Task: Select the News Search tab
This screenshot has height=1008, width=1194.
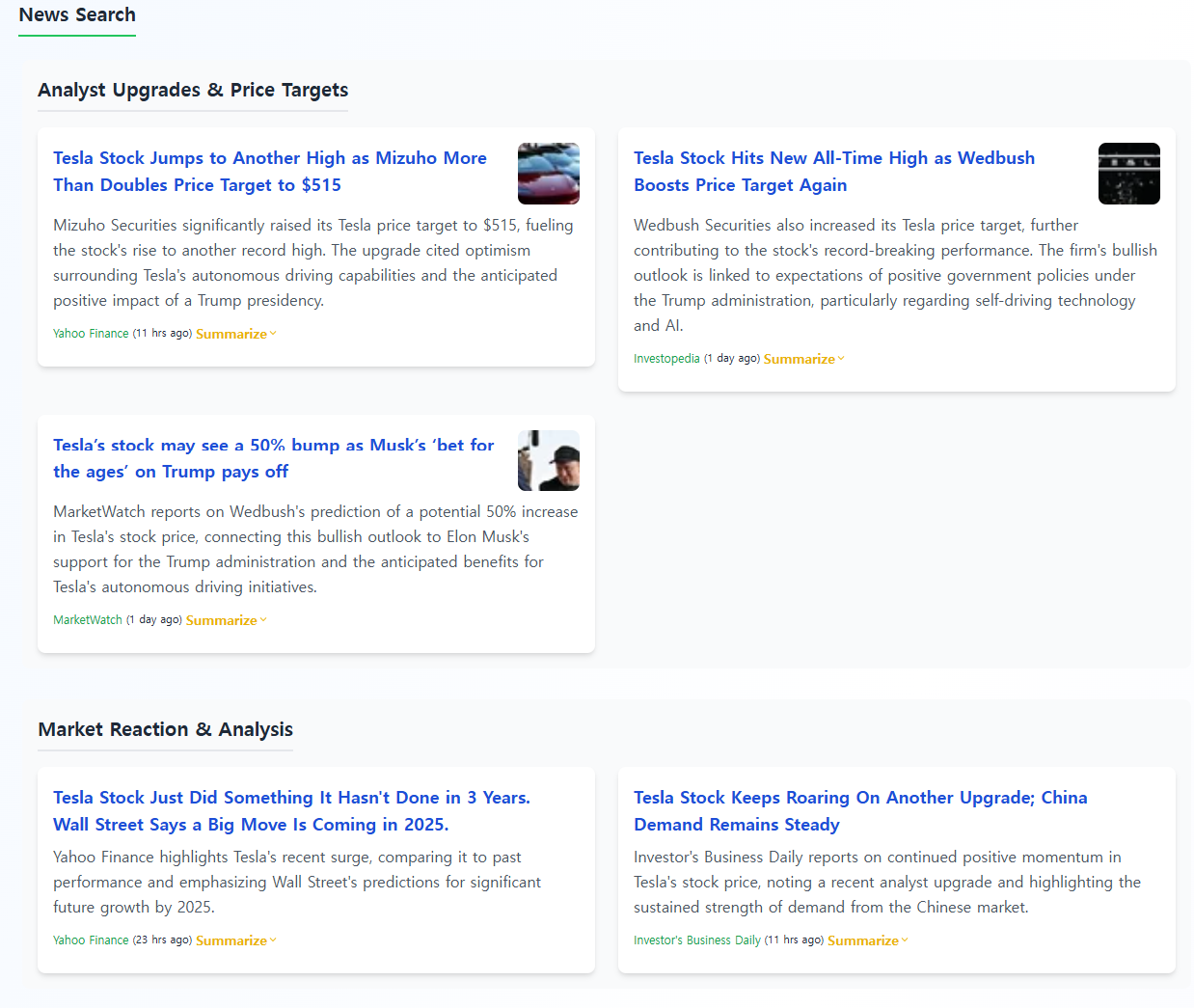Action: 77,15
